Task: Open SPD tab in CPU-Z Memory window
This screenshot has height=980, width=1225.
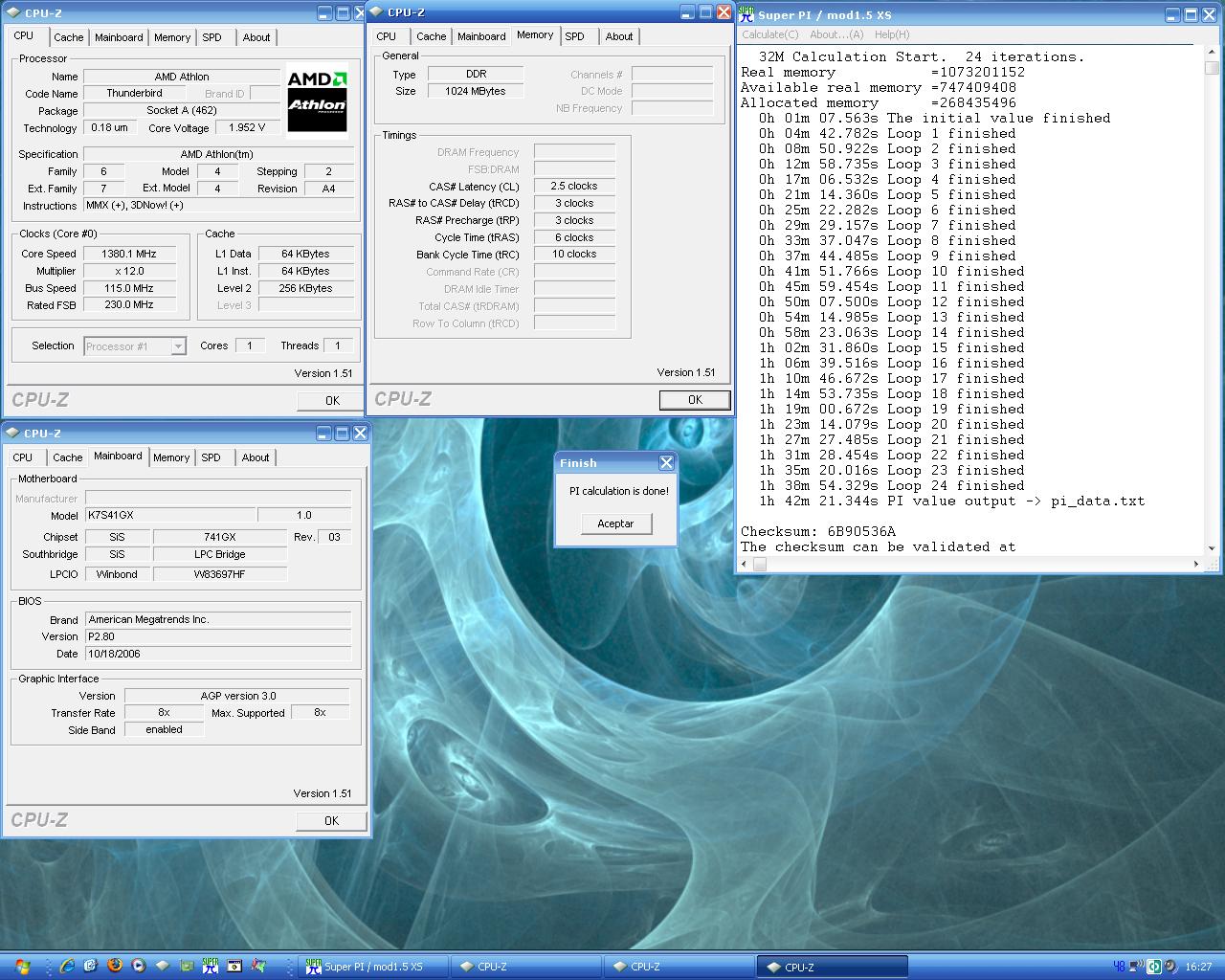Action: (574, 36)
